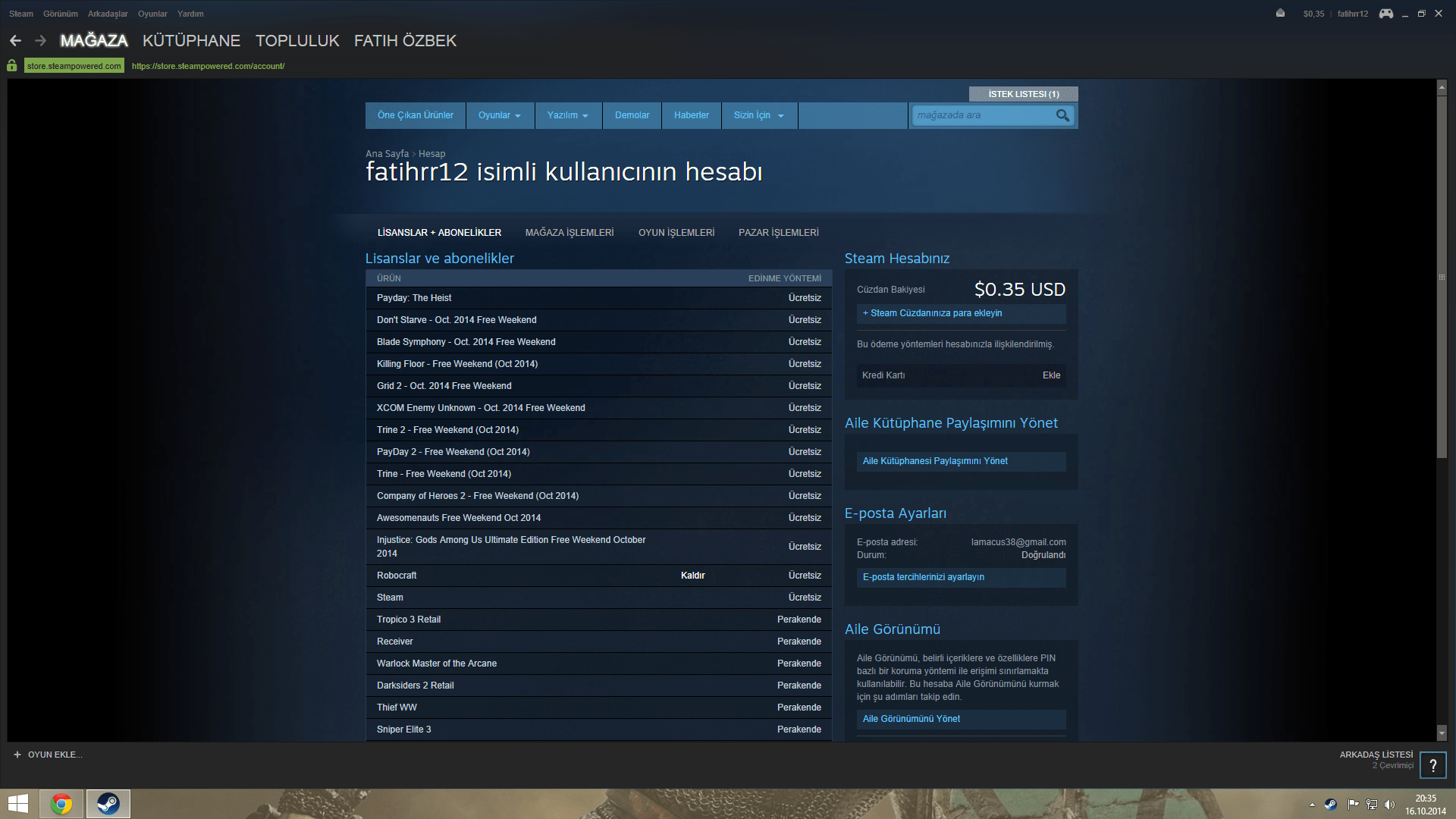
Task: Click the plus icon beside OYUN EKLE
Action: point(17,755)
